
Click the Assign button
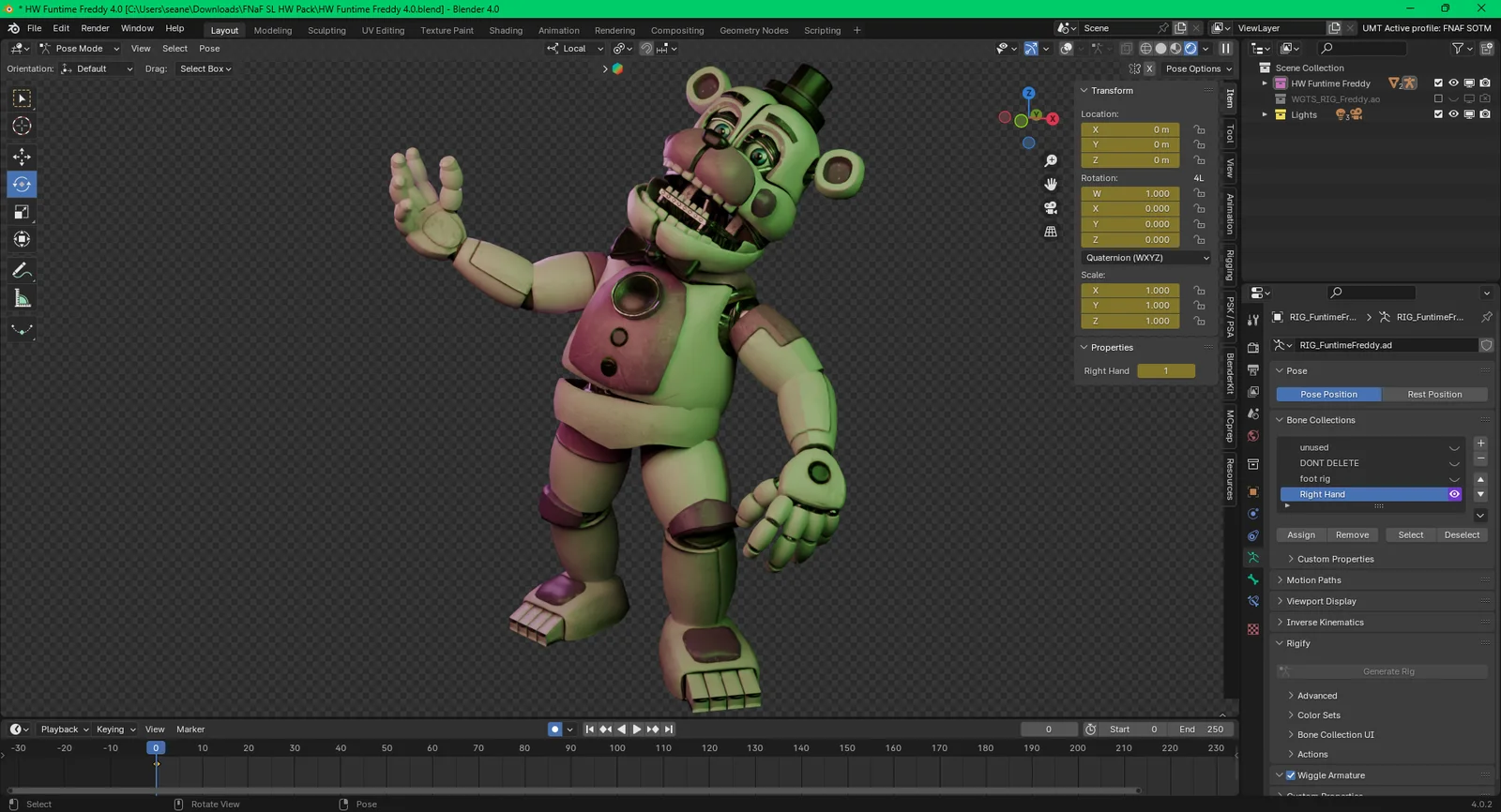(1300, 535)
